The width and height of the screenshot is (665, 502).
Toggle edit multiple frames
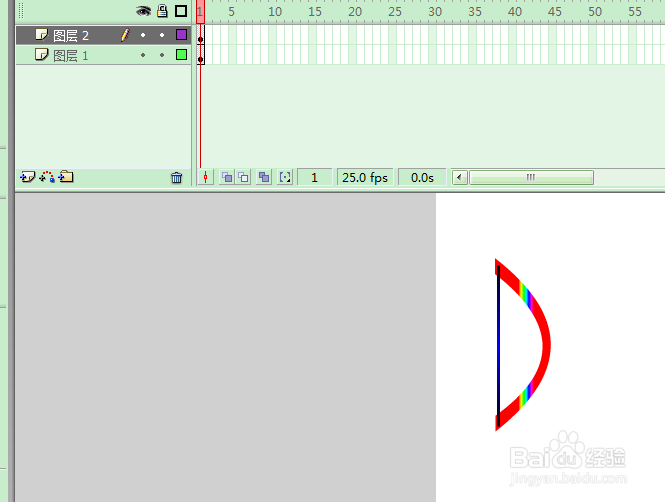coord(264,177)
